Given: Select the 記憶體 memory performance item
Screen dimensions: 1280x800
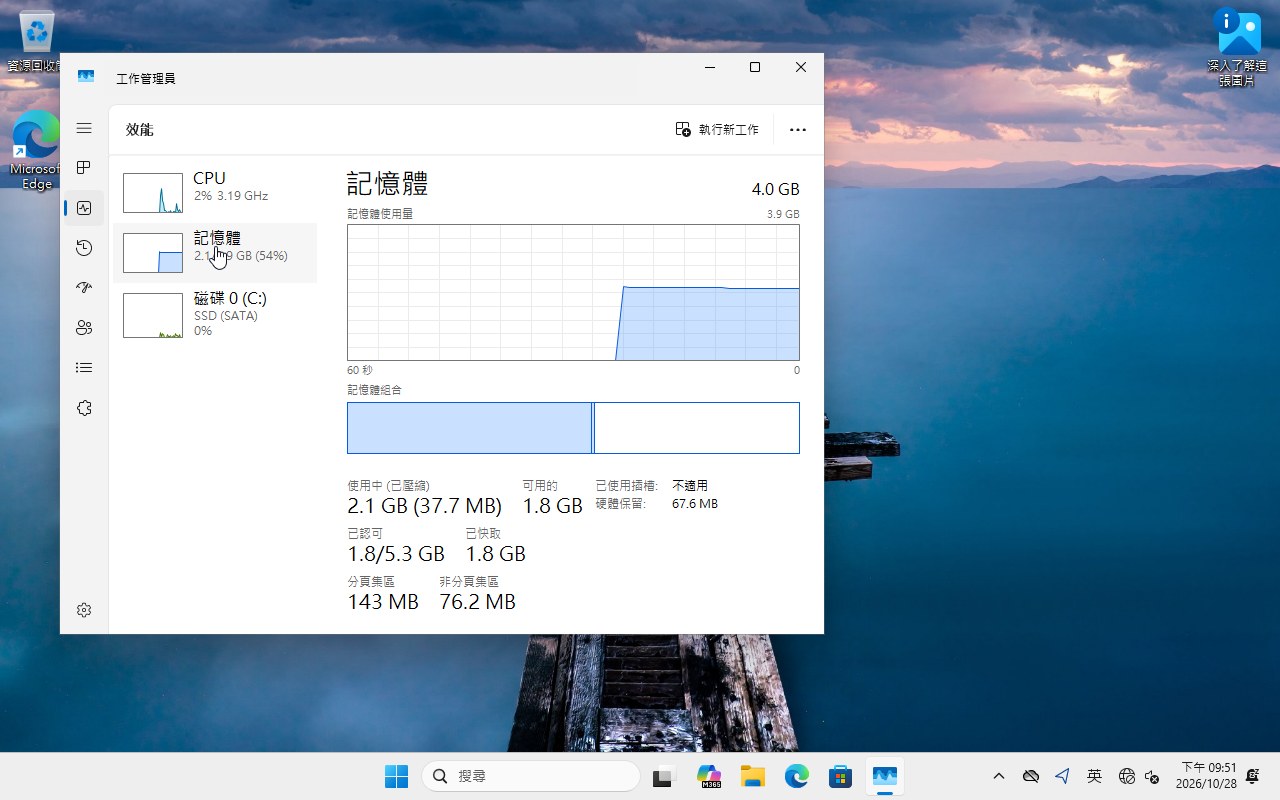Looking at the screenshot, I should [x=215, y=252].
